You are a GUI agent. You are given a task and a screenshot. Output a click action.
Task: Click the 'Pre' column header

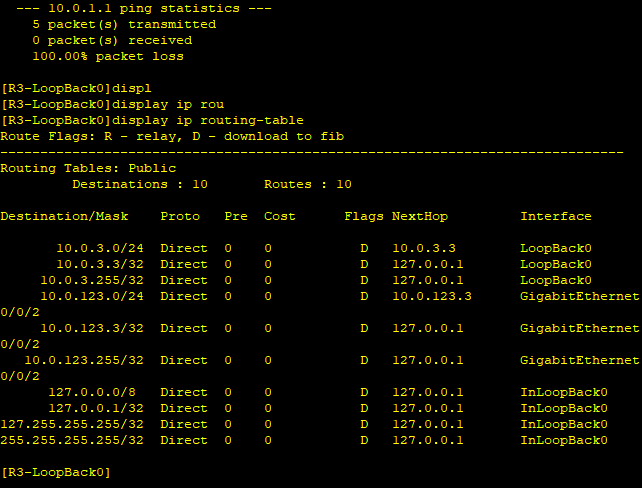click(236, 216)
